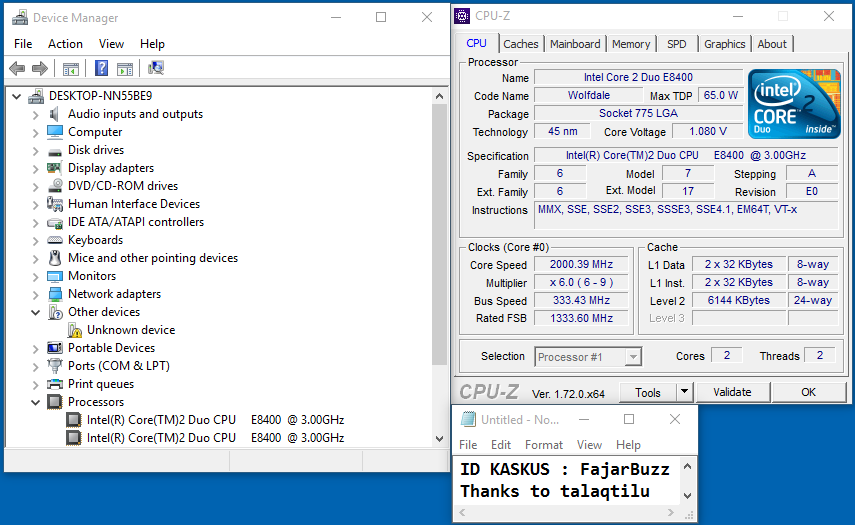Viewport: 855px width, 525px height.
Task: Click the Validate button in CPU-Z
Action: click(x=732, y=392)
